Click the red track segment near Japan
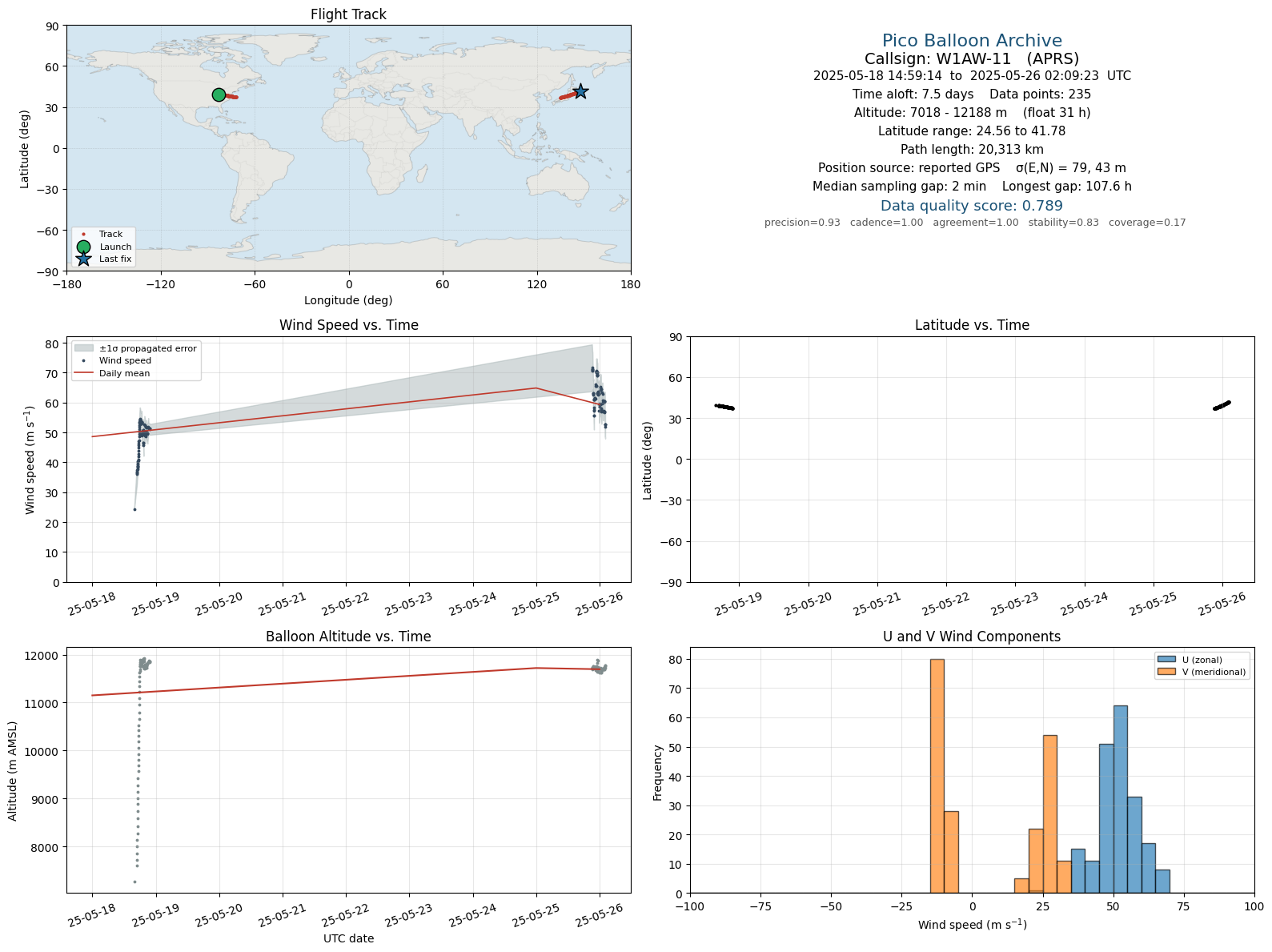The height and width of the screenshot is (952, 1272). (567, 96)
